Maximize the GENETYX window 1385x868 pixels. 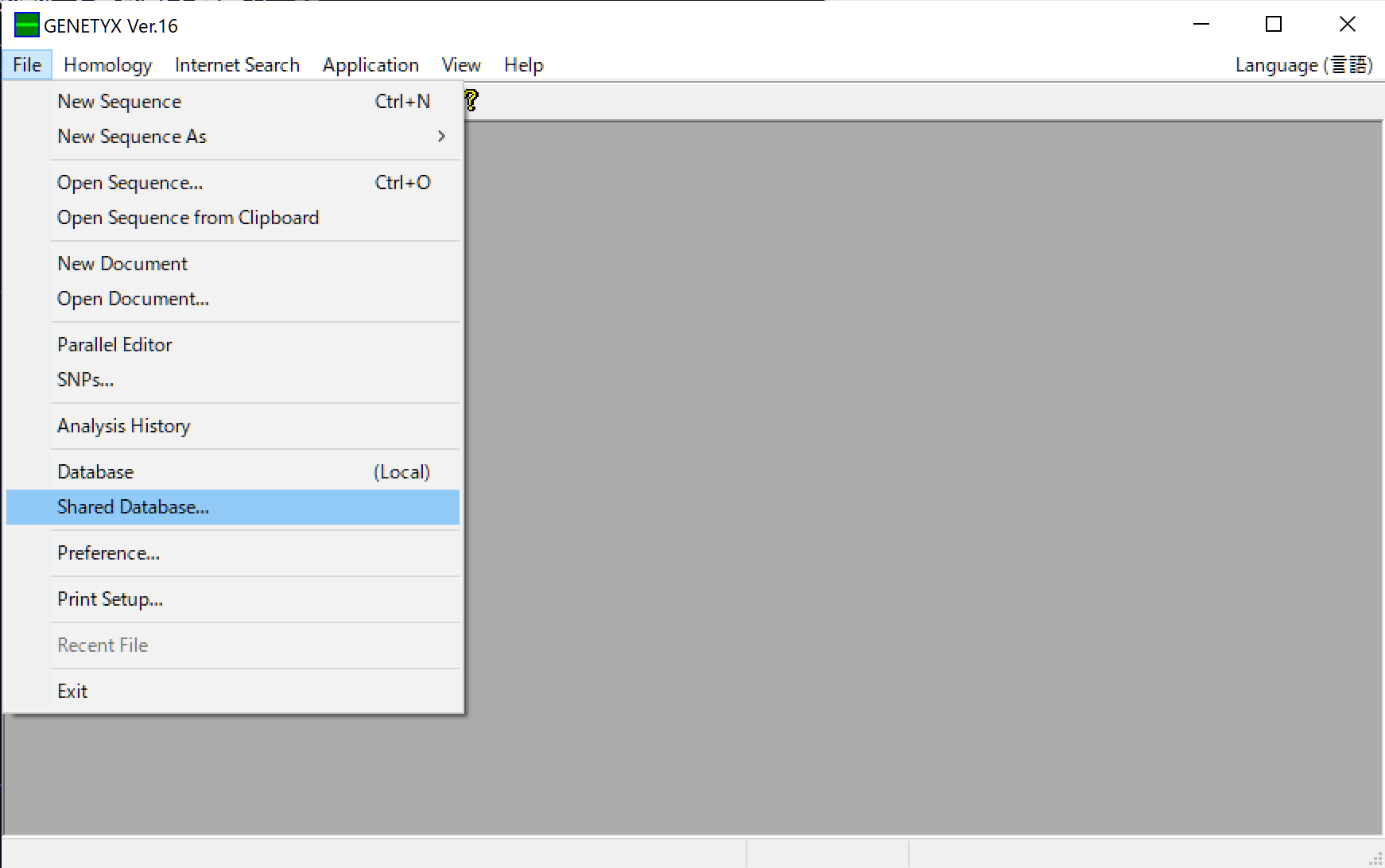pyautogui.click(x=1274, y=25)
